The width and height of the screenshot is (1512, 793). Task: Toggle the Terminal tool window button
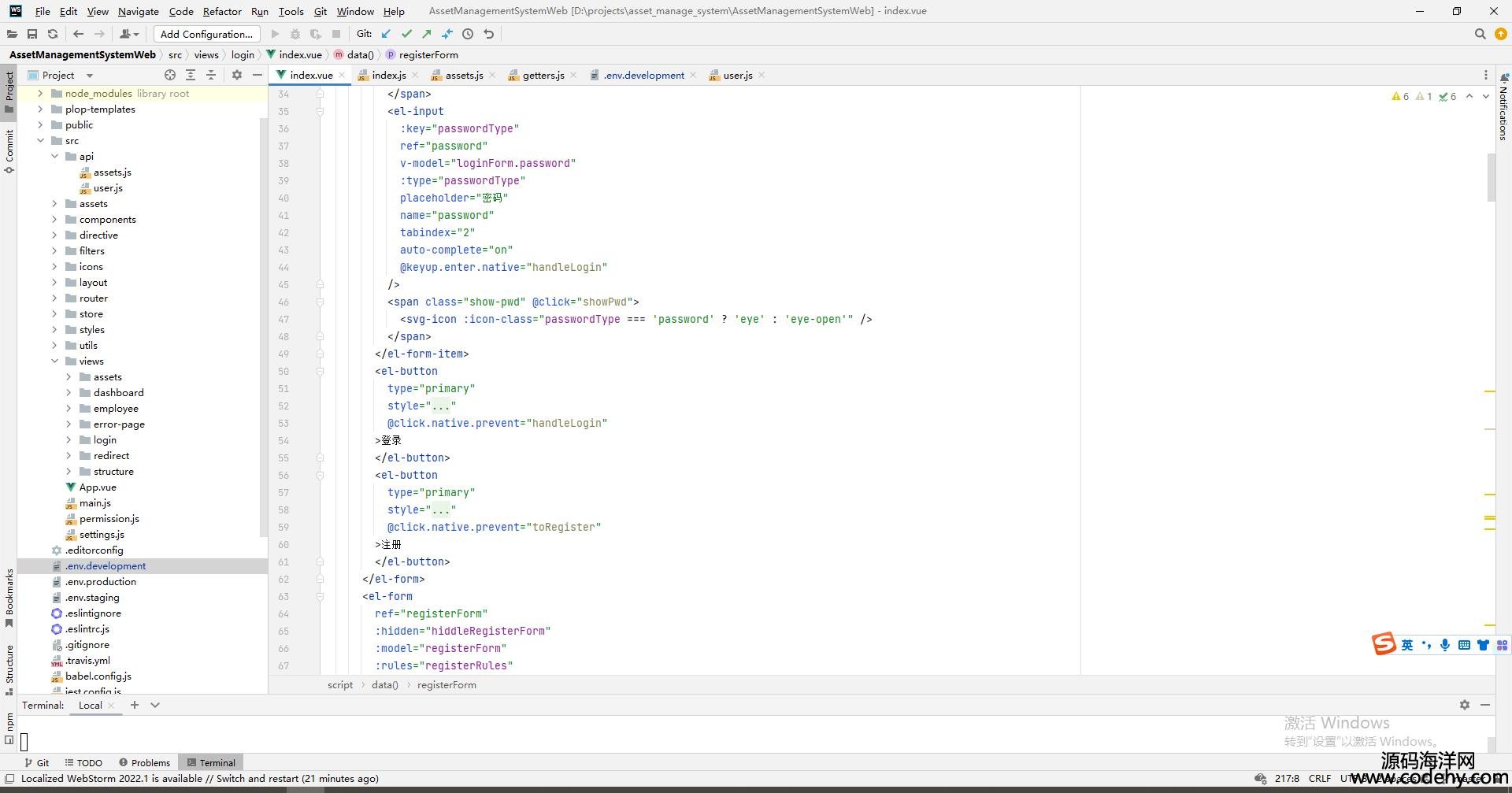211,762
